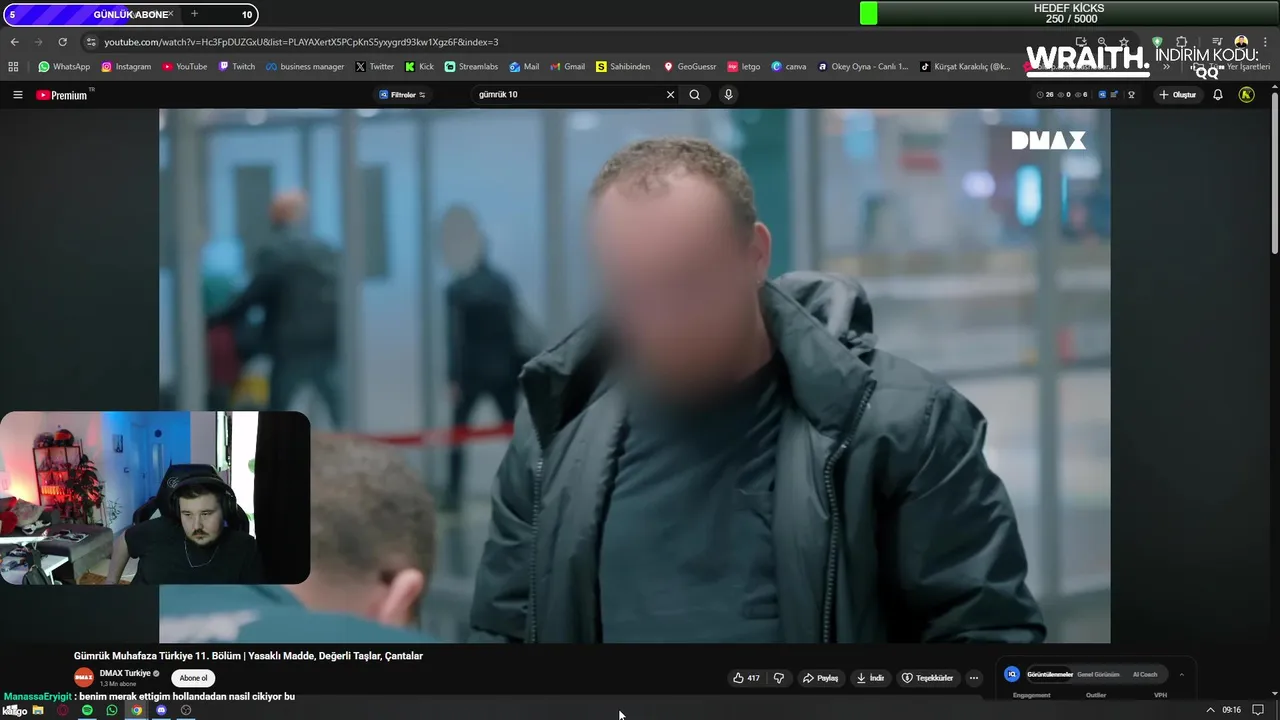Open the Okey Oyna - Canlı bookmark
1280x720 pixels.
pos(863,67)
